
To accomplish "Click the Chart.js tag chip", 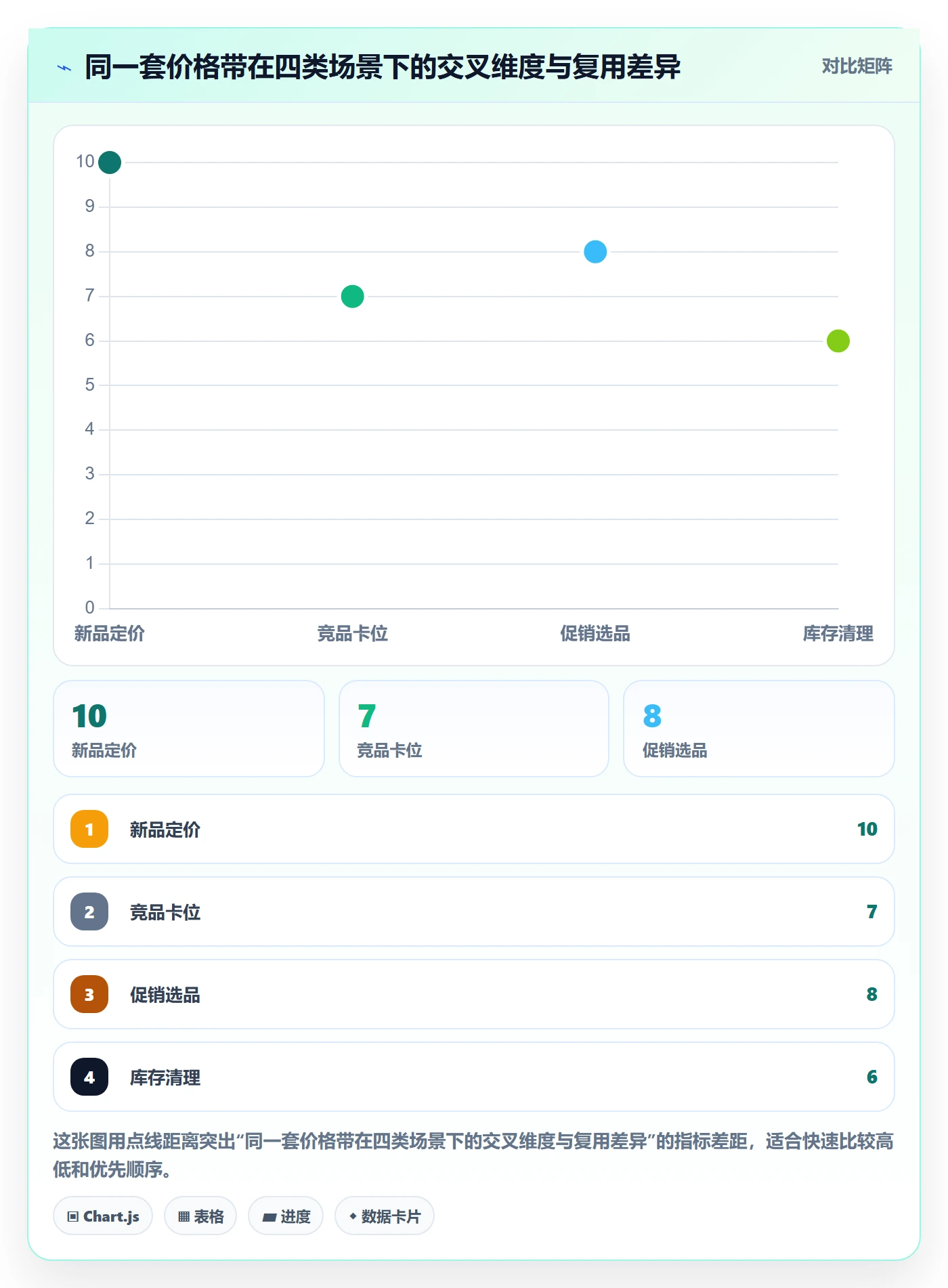I will (103, 1216).
